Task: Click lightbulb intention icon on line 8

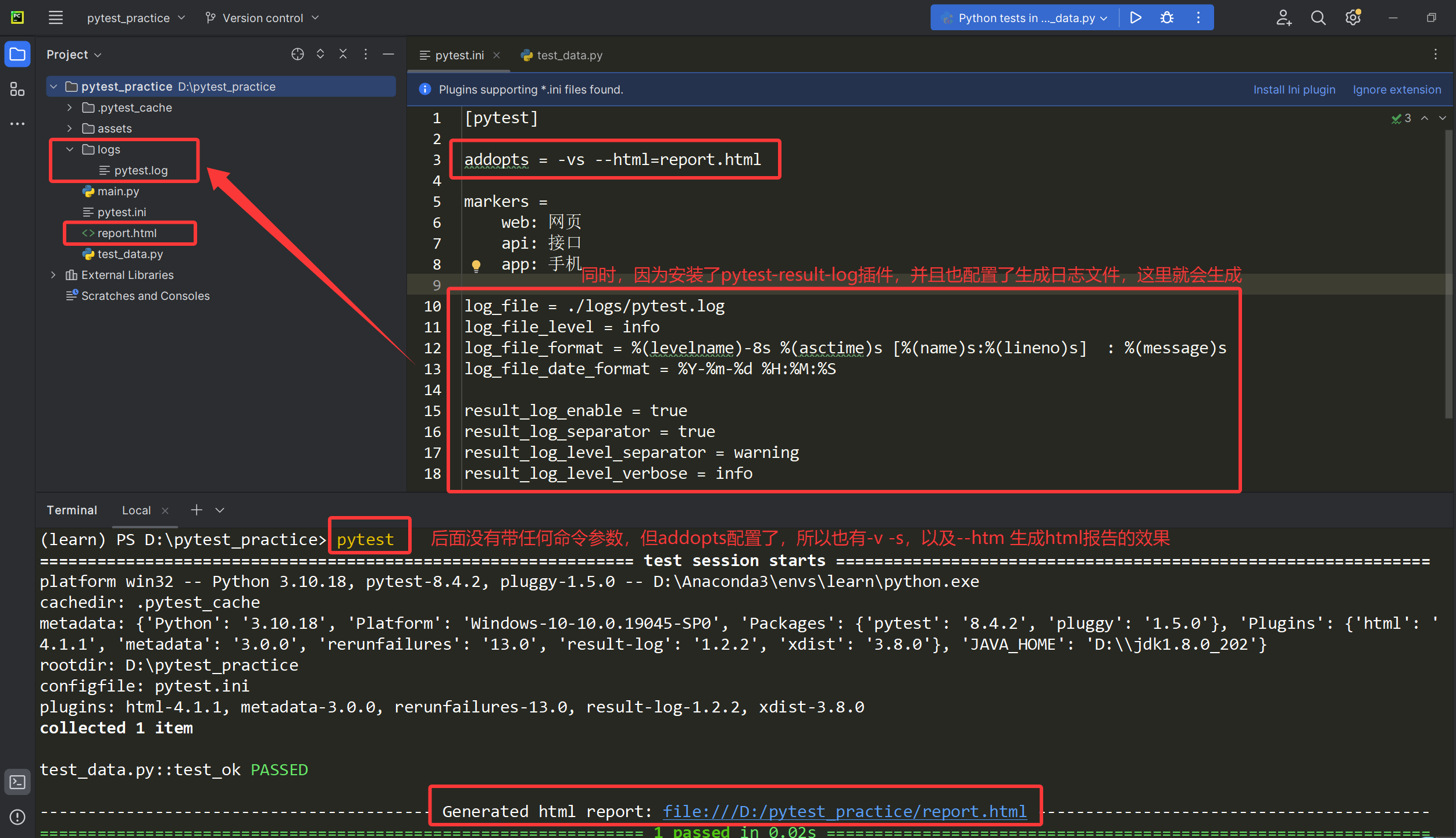Action: tap(476, 266)
